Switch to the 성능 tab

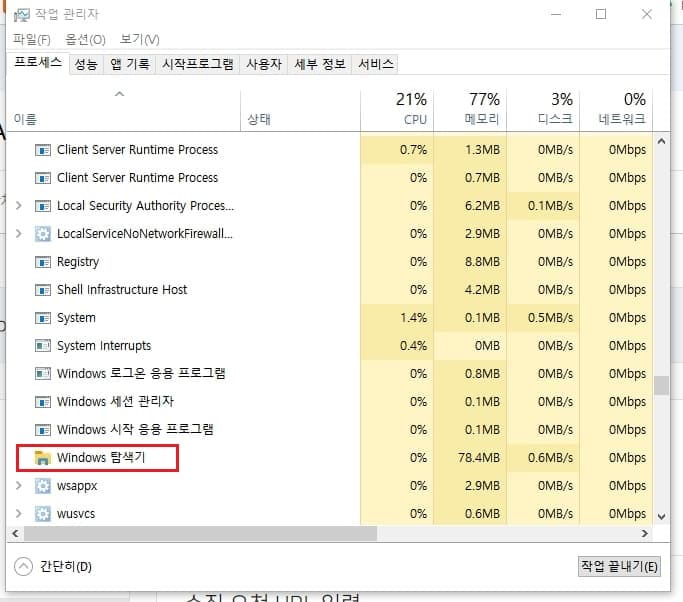[x=86, y=64]
